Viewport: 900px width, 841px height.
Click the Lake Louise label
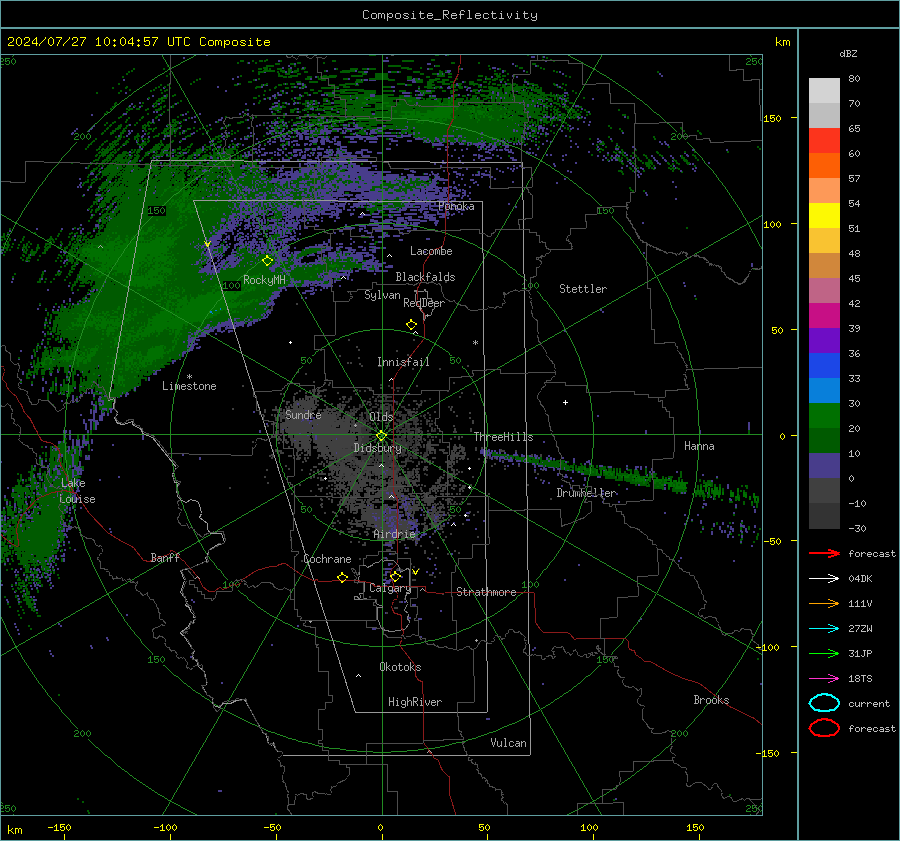pyautogui.click(x=77, y=491)
